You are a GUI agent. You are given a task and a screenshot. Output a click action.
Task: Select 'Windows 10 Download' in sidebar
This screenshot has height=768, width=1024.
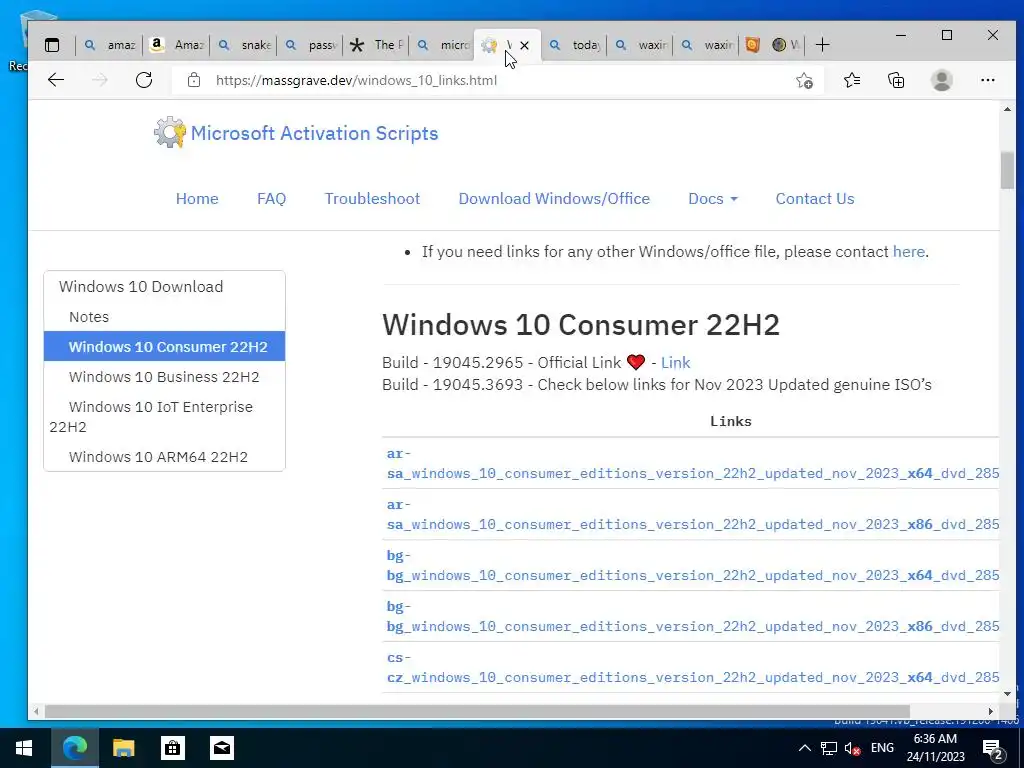point(141,287)
